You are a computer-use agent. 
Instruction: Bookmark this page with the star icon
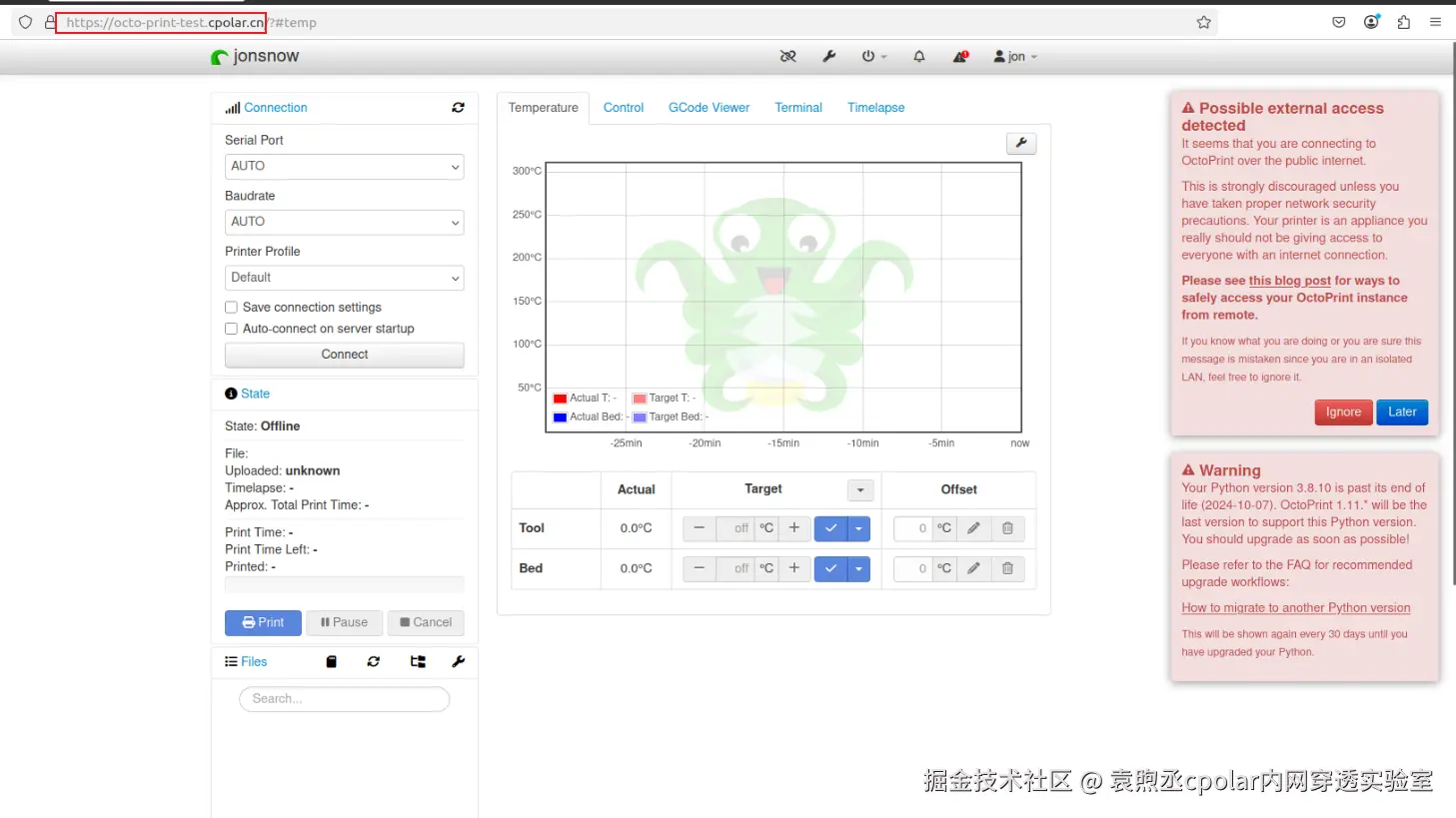tap(1204, 22)
